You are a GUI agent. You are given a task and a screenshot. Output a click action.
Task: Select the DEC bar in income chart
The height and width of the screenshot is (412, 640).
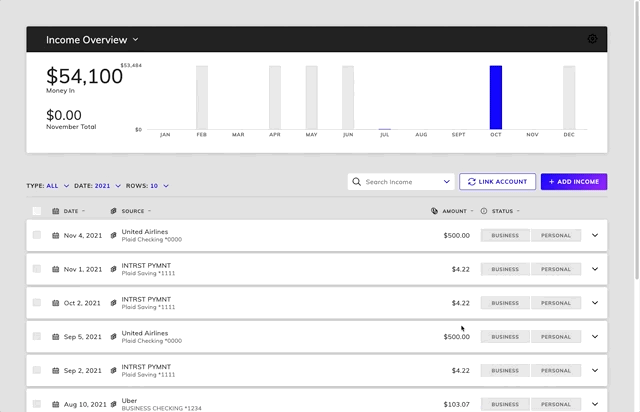tap(569, 97)
